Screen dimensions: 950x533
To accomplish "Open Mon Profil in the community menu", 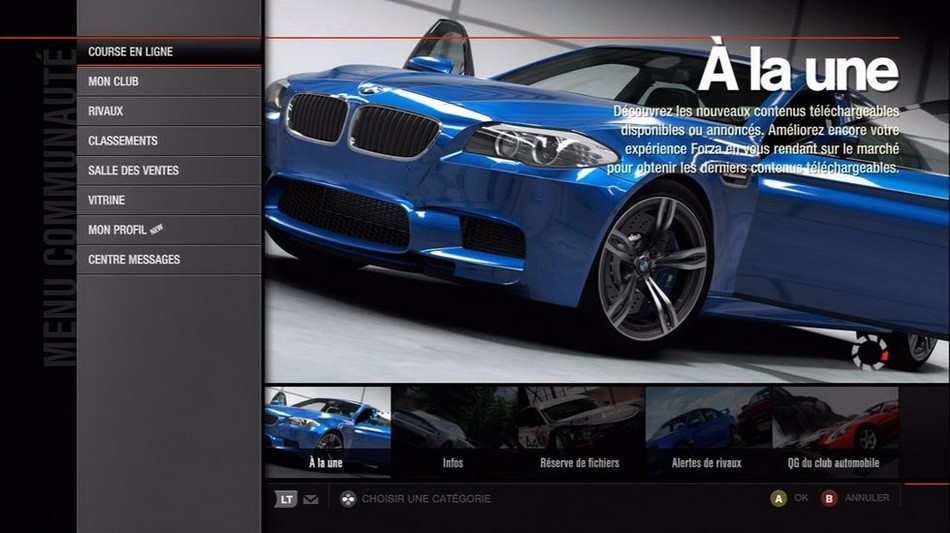I will click(x=169, y=230).
